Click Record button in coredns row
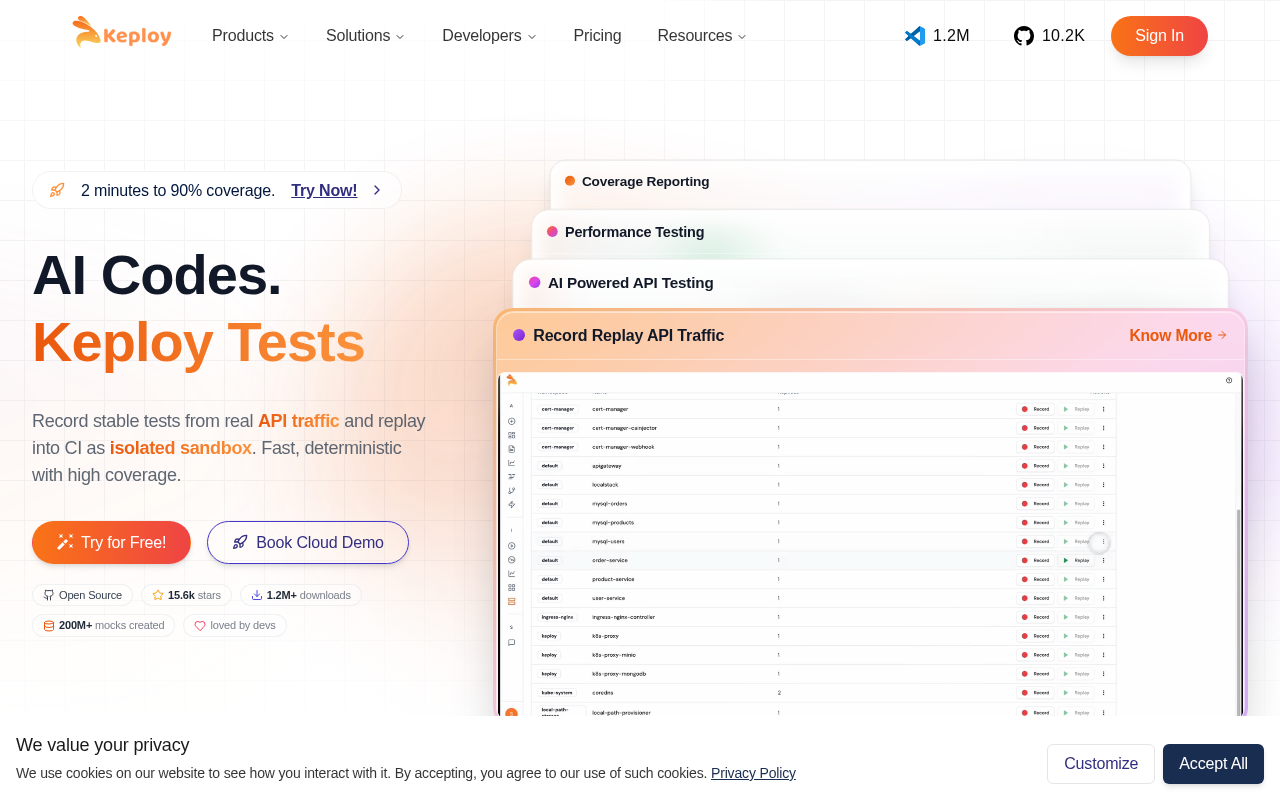 (1036, 692)
